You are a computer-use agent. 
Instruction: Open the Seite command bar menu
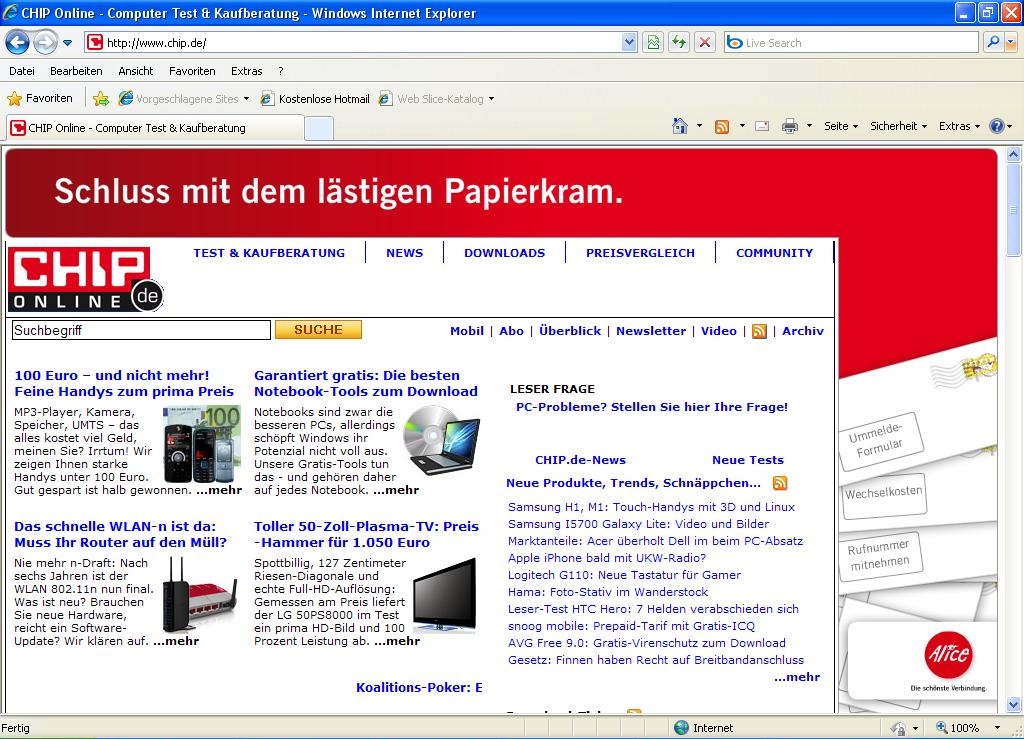840,126
